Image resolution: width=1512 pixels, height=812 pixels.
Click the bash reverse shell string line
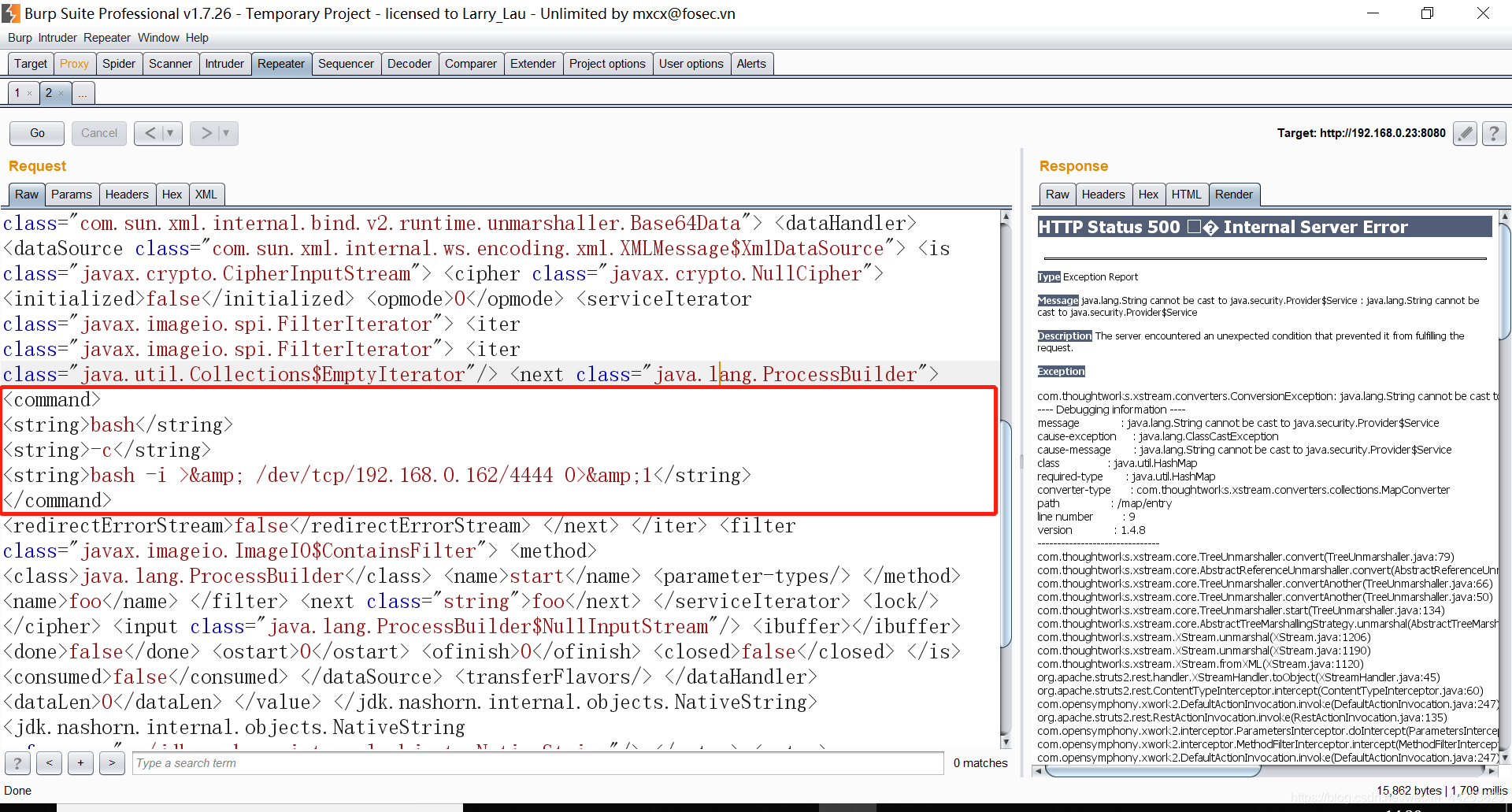378,475
